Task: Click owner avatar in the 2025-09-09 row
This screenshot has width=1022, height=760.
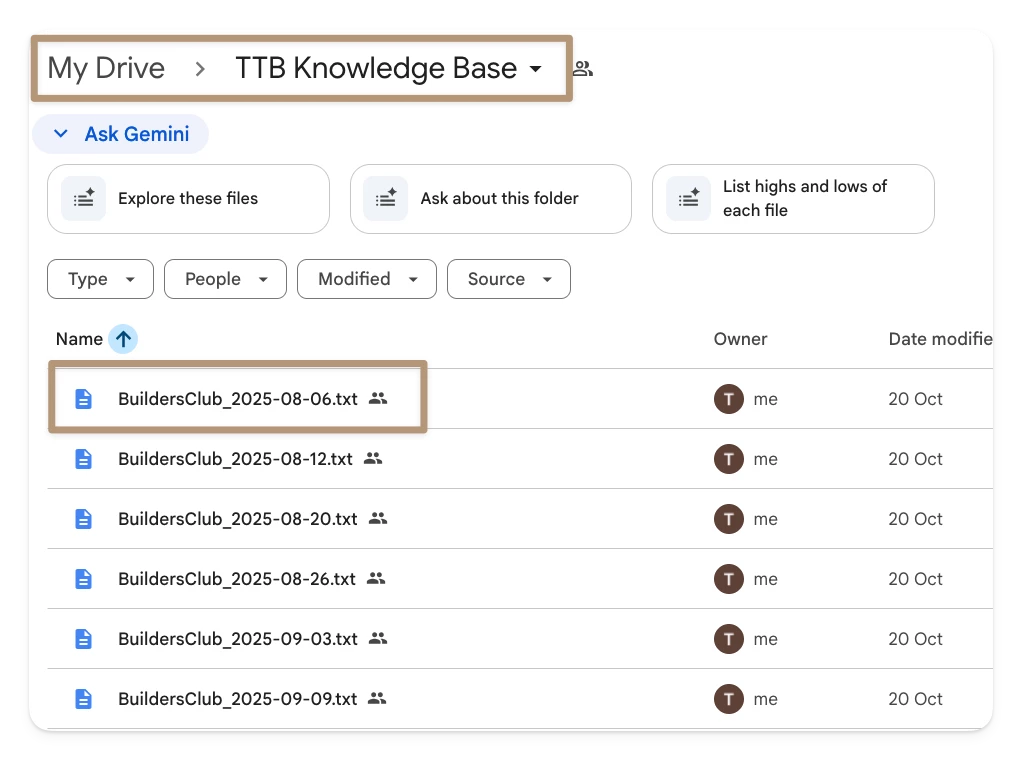Action: tap(729, 699)
